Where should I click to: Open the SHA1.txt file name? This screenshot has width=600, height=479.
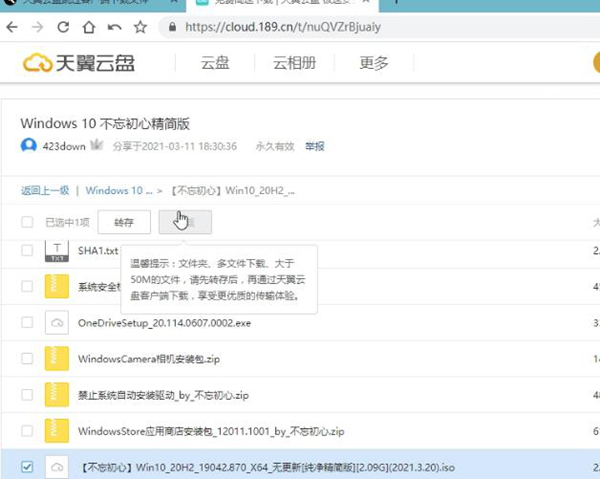[x=98, y=251]
